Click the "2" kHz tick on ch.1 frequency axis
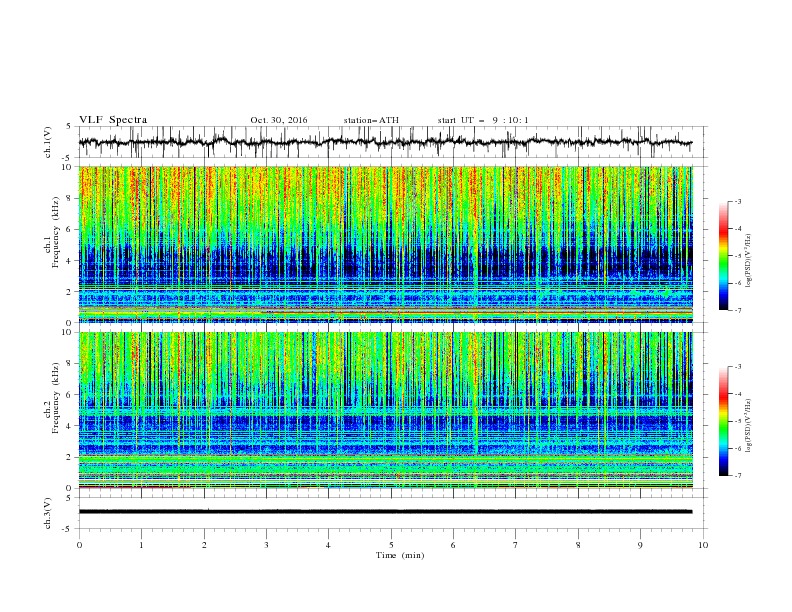This screenshot has width=792, height=612. [x=71, y=292]
